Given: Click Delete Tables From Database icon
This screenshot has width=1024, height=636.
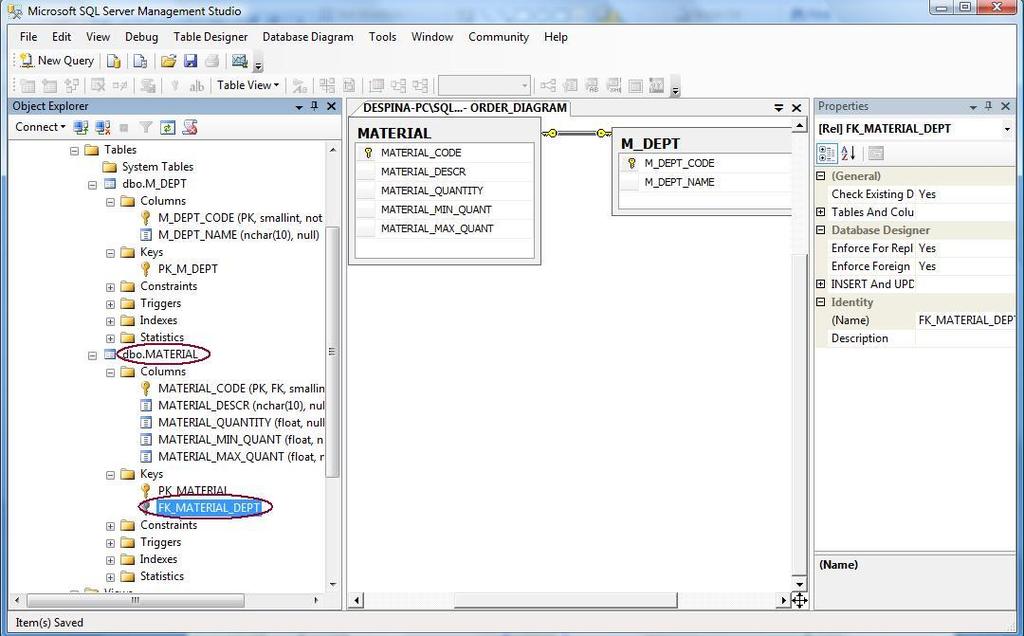Looking at the screenshot, I should click(98, 86).
